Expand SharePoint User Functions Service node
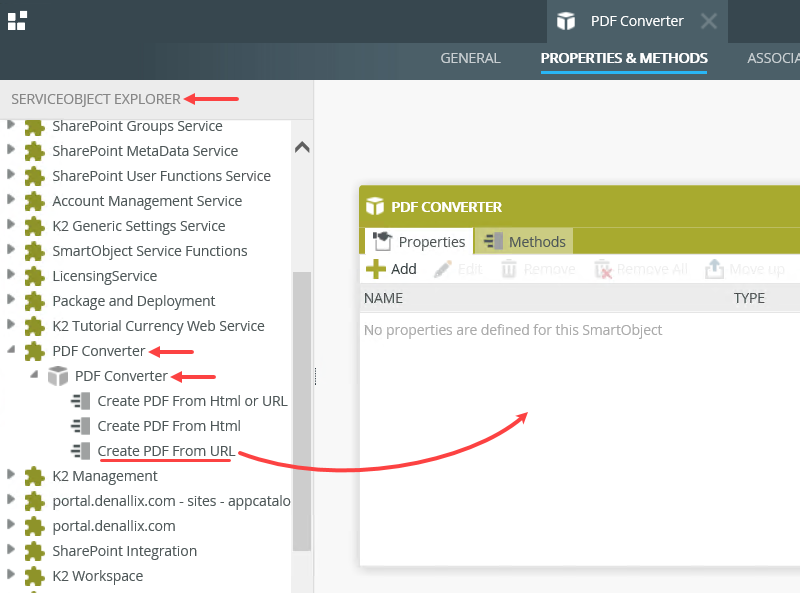The width and height of the screenshot is (800, 593). (11, 174)
